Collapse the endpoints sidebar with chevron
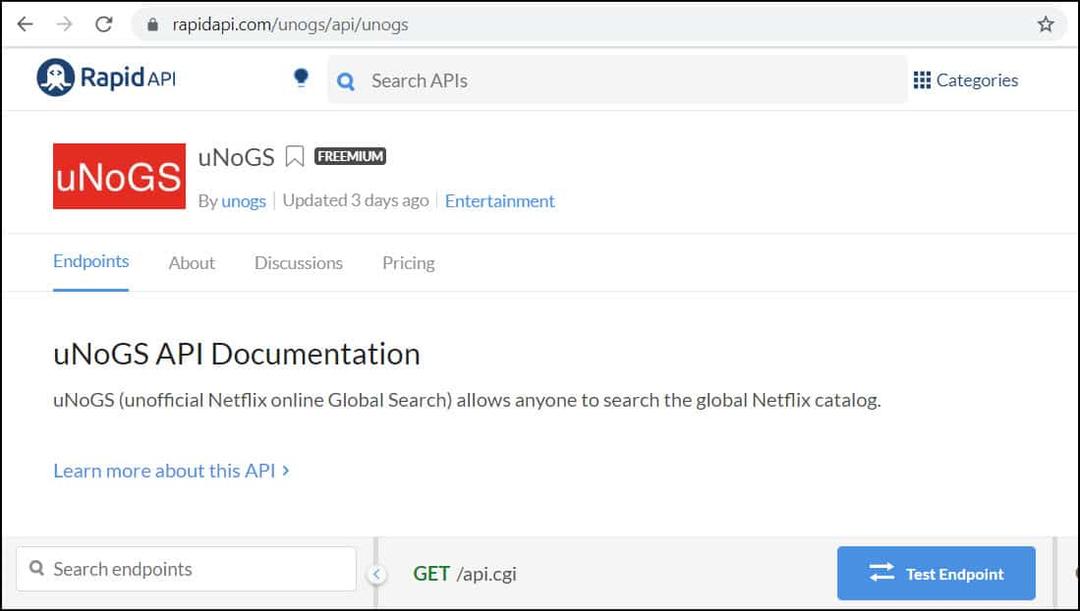Image resolution: width=1080 pixels, height=611 pixels. [376, 574]
